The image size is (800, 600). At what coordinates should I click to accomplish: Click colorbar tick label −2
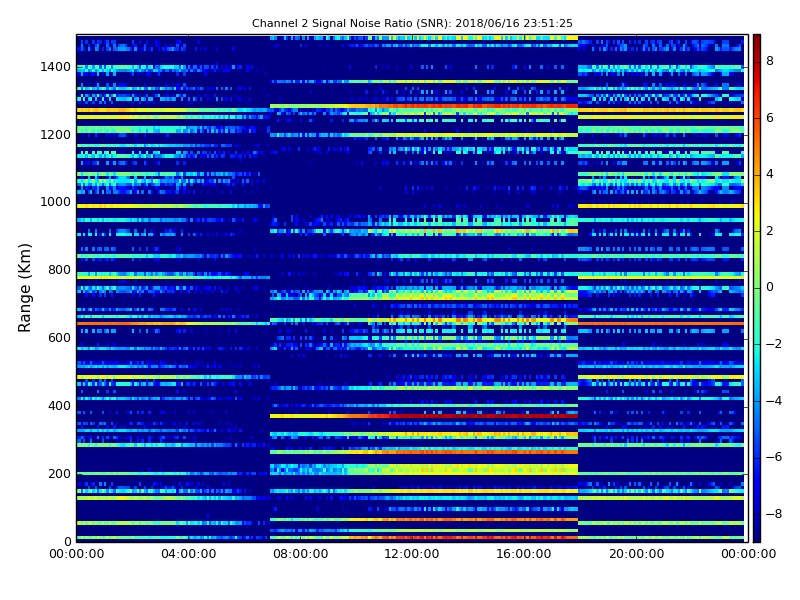[x=774, y=344]
